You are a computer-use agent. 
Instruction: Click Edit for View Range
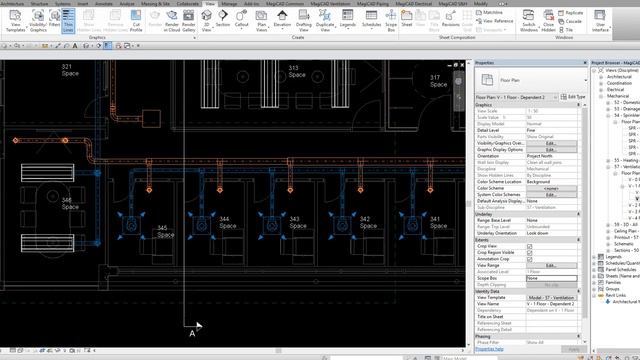tap(551, 265)
